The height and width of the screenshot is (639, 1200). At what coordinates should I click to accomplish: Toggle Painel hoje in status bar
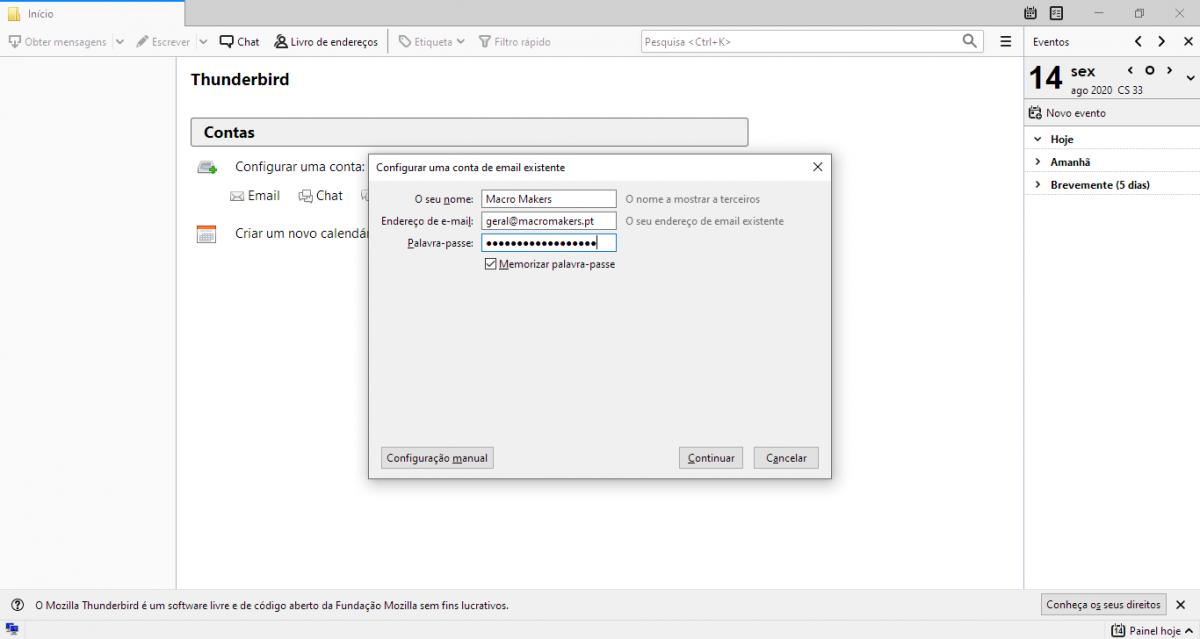point(1147,631)
